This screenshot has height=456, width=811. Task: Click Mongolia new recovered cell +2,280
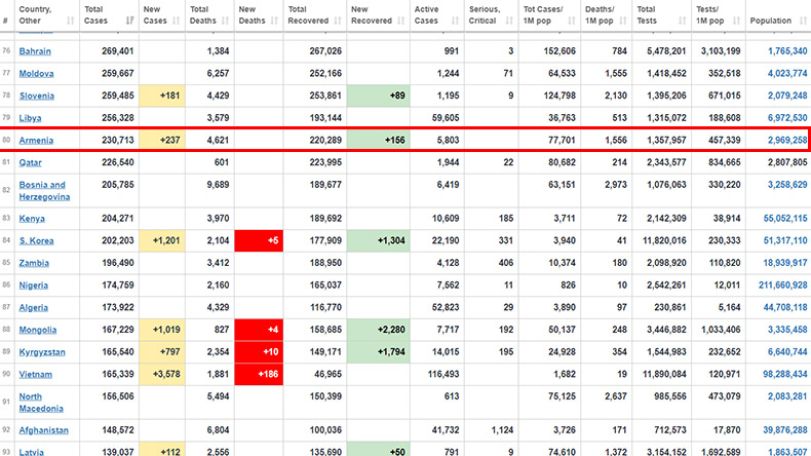pyautogui.click(x=378, y=330)
